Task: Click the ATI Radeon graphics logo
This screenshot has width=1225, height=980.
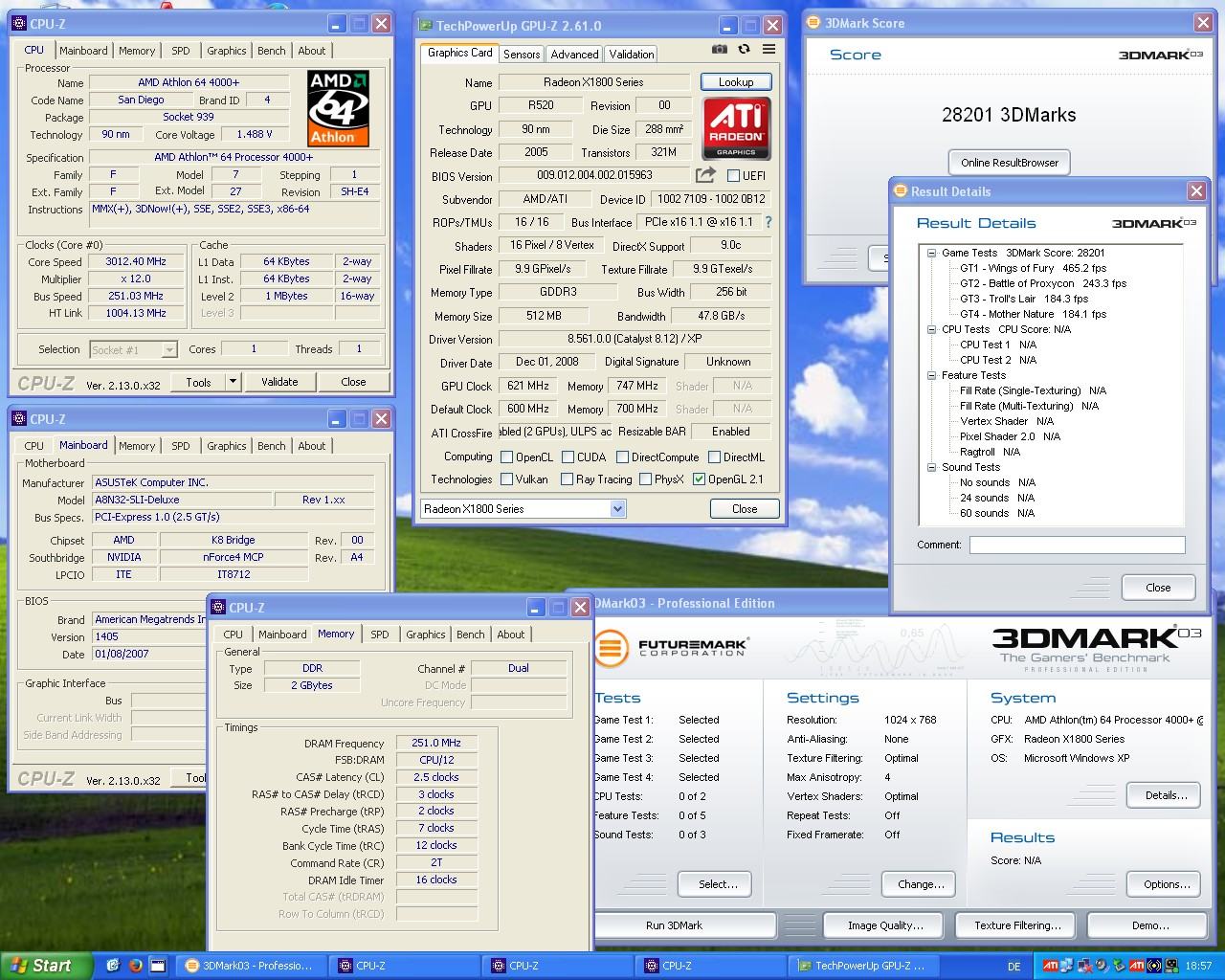Action: [736, 129]
